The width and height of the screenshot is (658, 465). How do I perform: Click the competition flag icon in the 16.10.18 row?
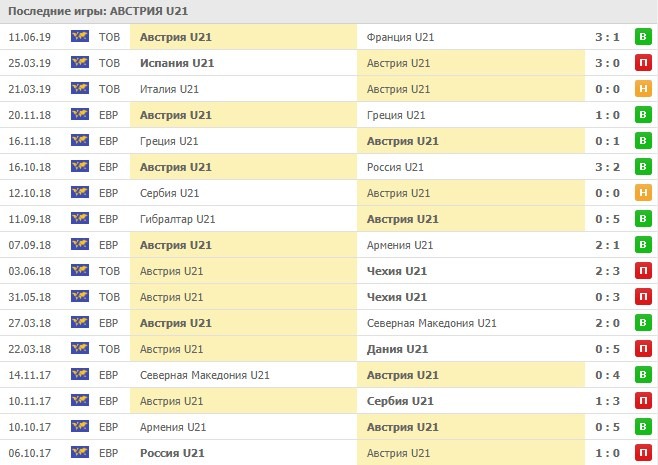pos(80,167)
